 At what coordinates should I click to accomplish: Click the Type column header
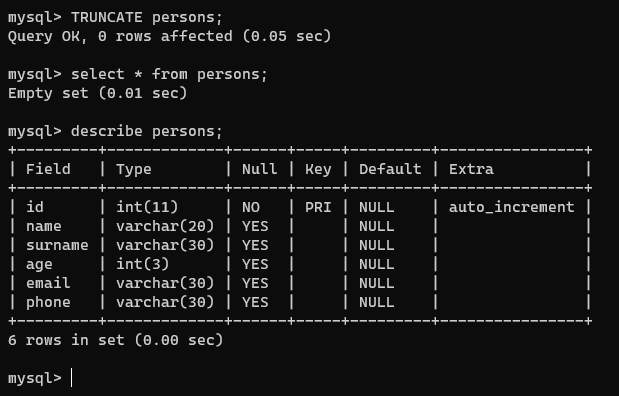[134, 170]
